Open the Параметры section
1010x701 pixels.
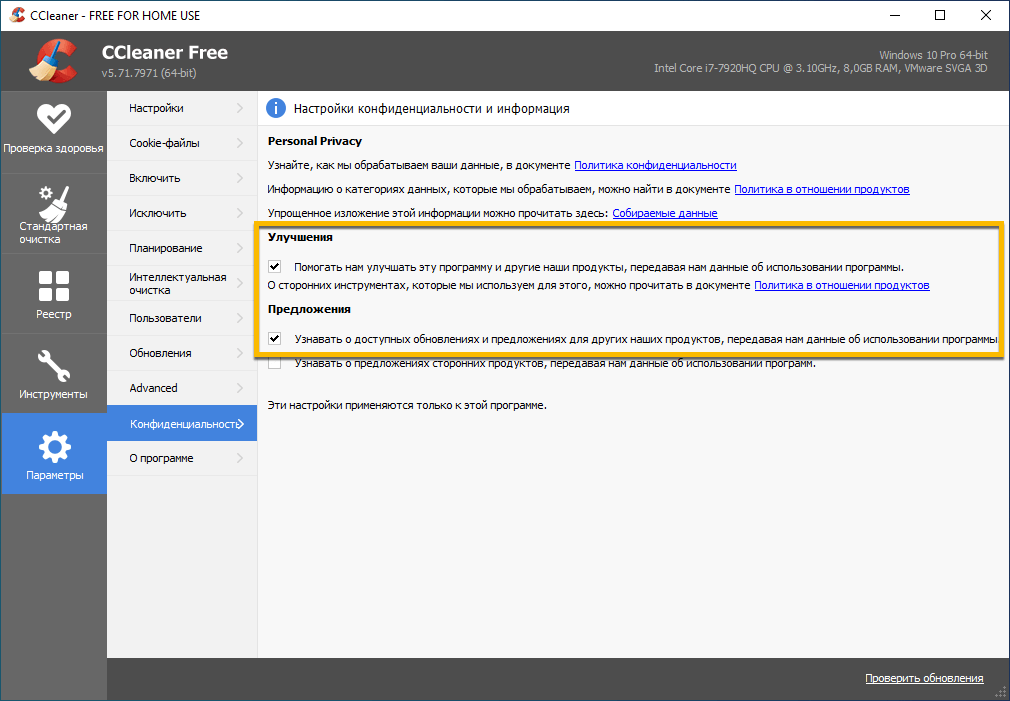[53, 453]
